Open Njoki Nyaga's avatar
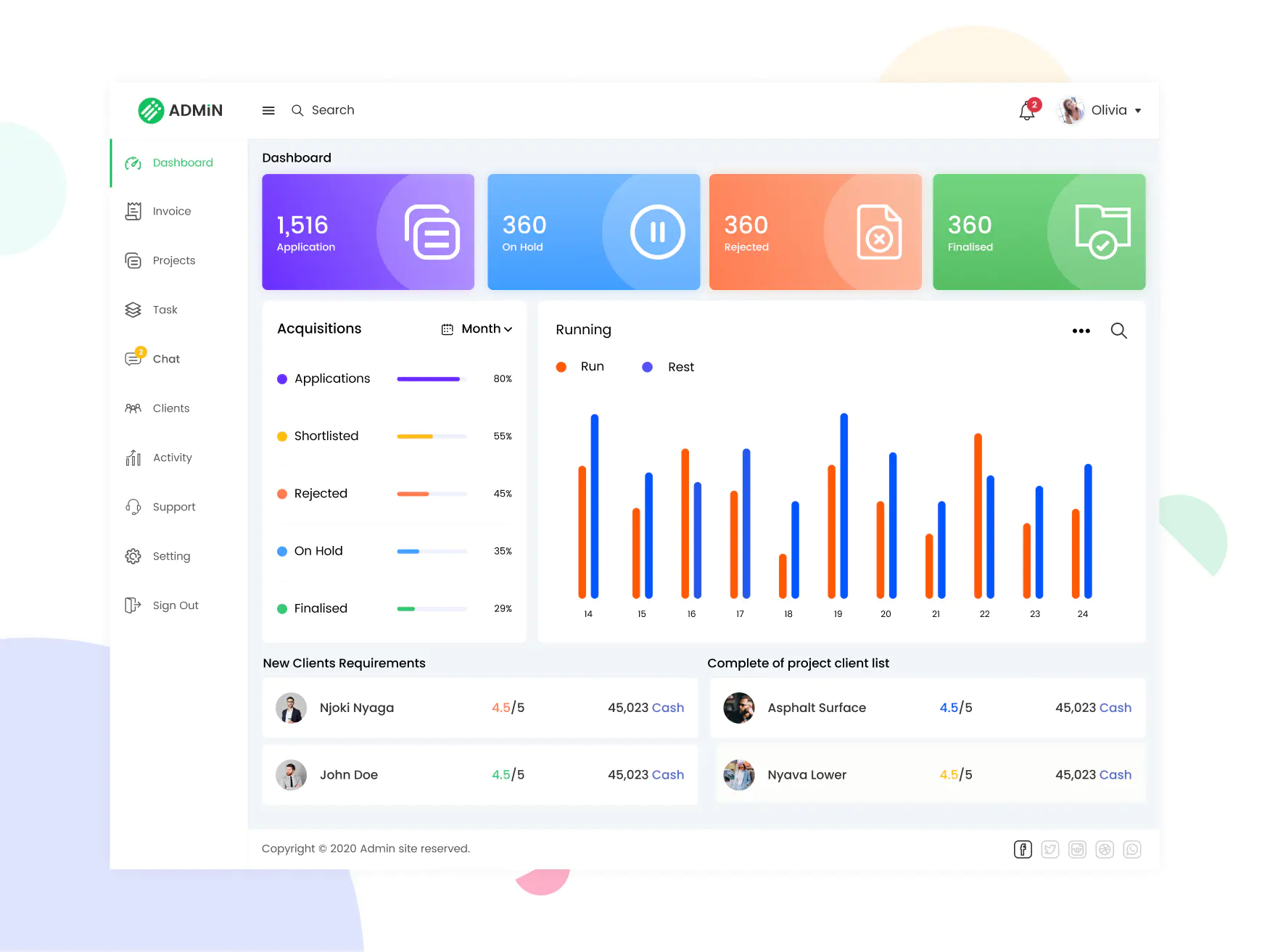 [292, 708]
